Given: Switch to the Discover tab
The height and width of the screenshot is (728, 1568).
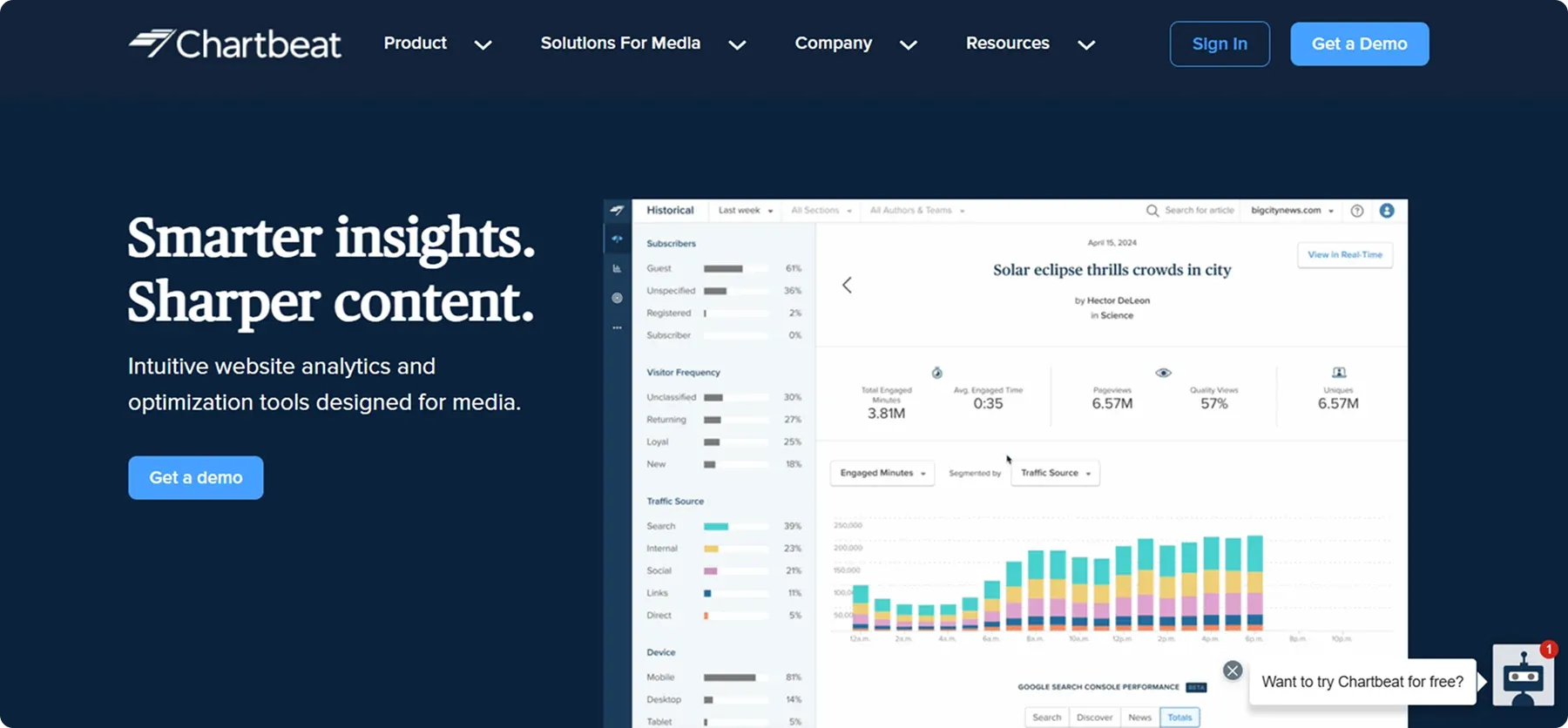Looking at the screenshot, I should tap(1094, 718).
